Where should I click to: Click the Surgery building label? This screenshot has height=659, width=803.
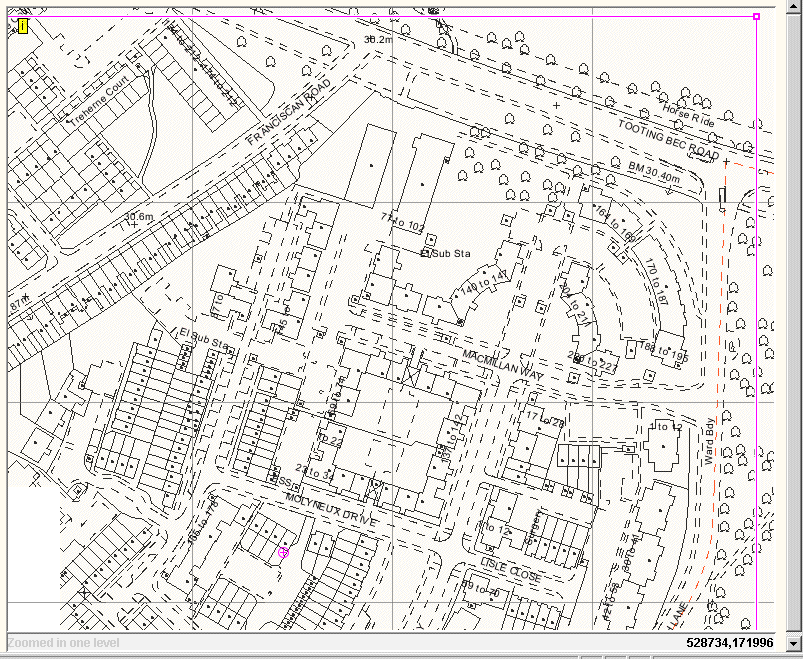pos(532,527)
